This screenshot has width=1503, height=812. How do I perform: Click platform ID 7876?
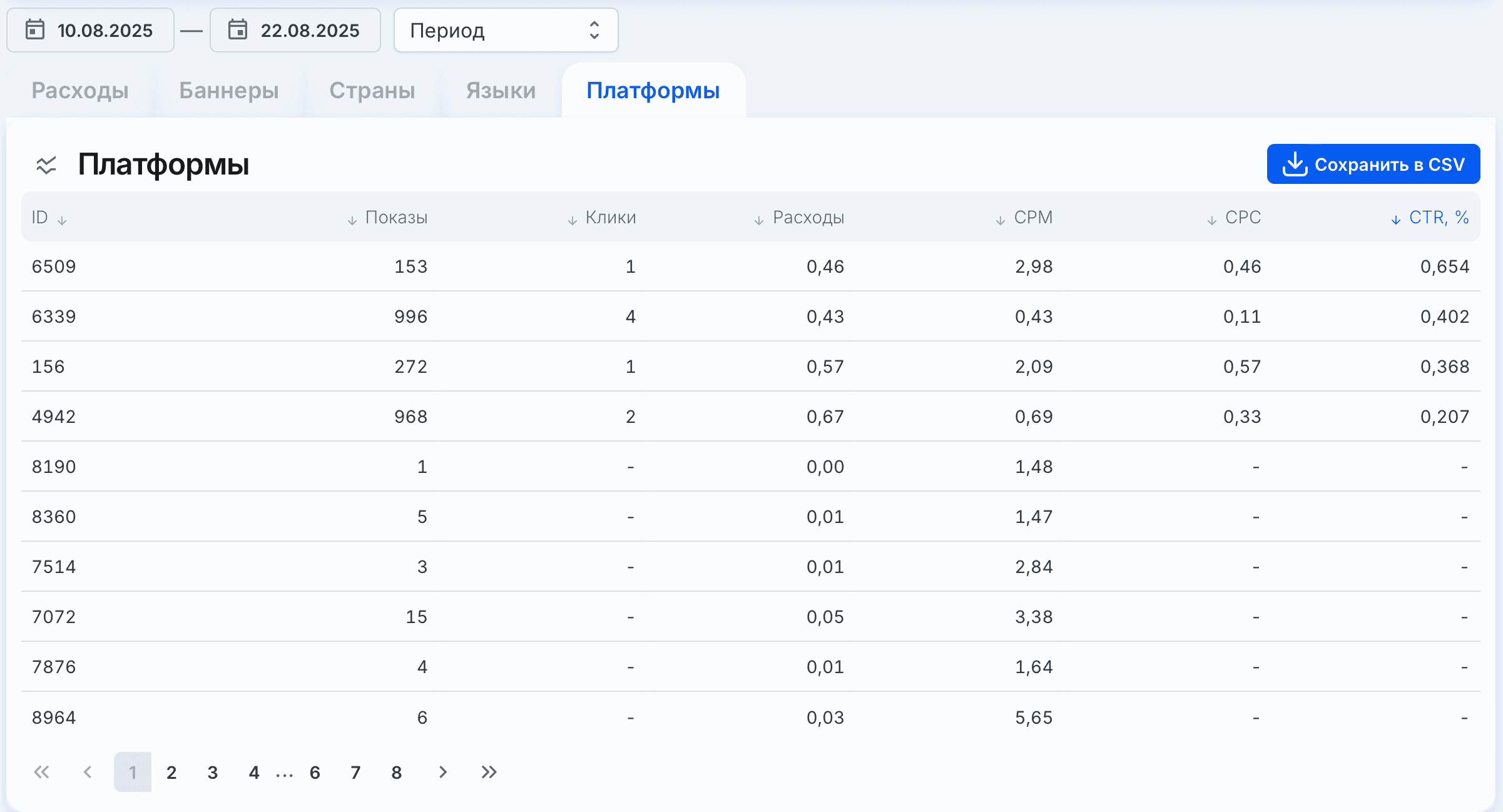54,667
